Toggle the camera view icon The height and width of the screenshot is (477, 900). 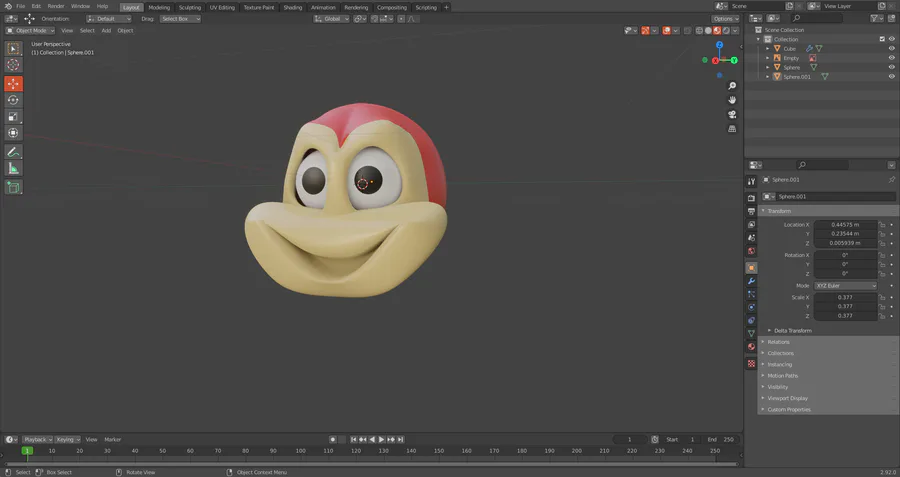732,114
